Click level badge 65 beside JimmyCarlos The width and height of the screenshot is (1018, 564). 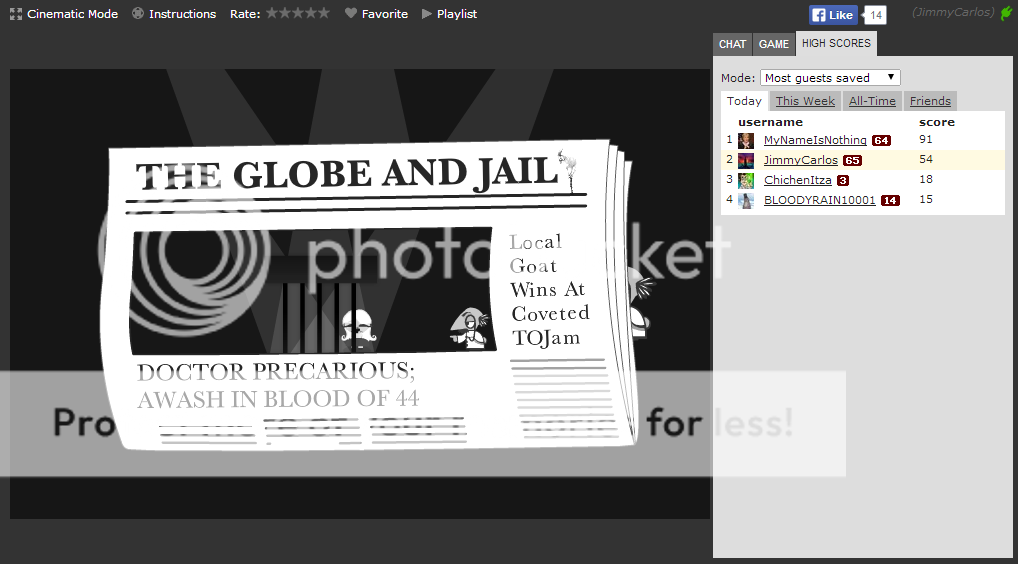pos(852,161)
